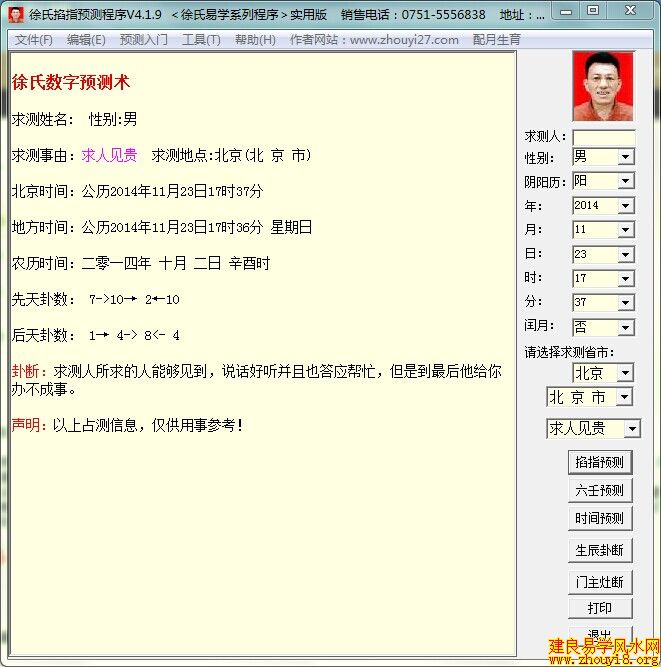Open the 文件(F) menu
Screen dimensions: 661x667
click(34, 40)
